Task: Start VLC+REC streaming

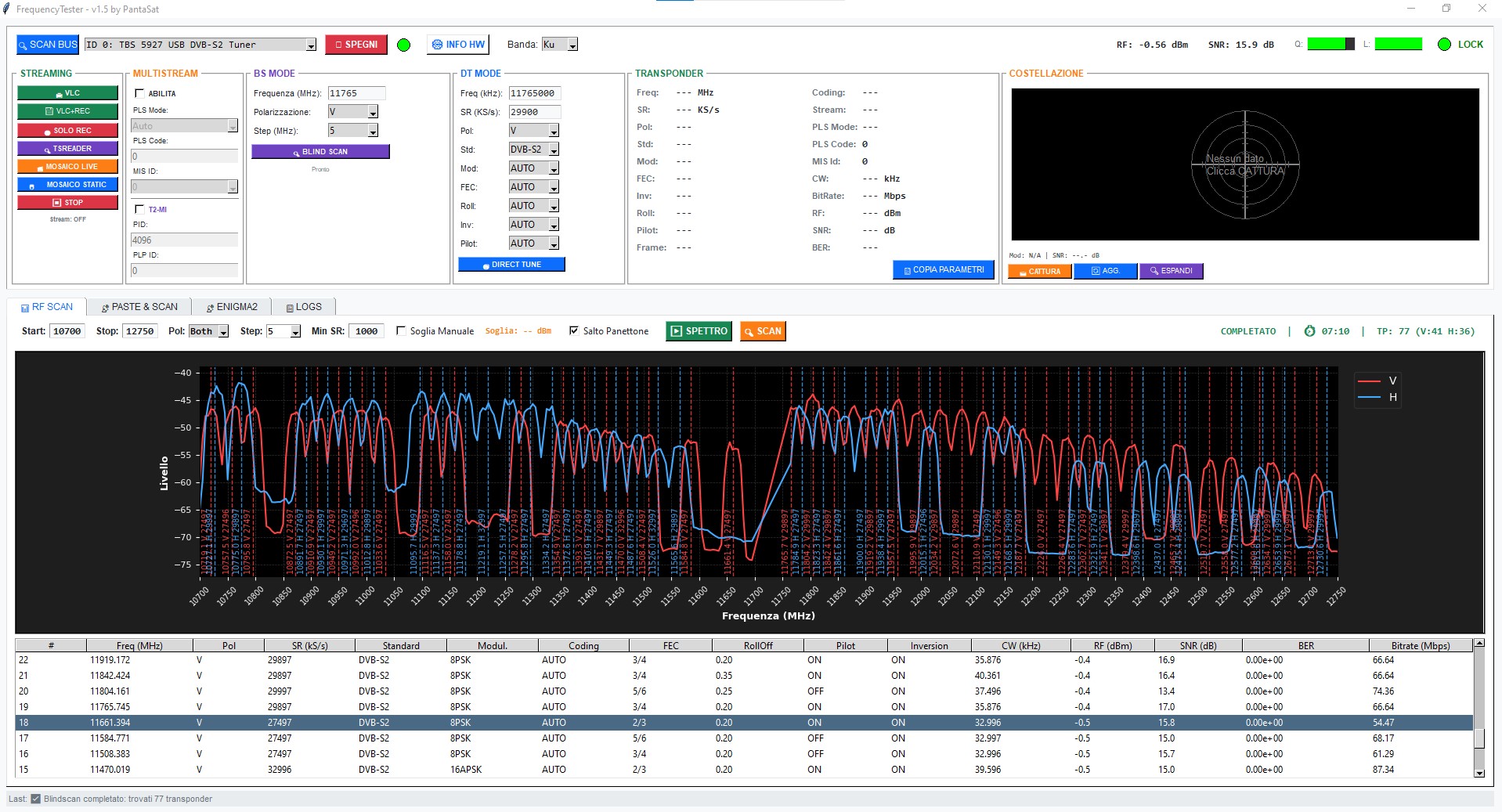Action: [68, 111]
